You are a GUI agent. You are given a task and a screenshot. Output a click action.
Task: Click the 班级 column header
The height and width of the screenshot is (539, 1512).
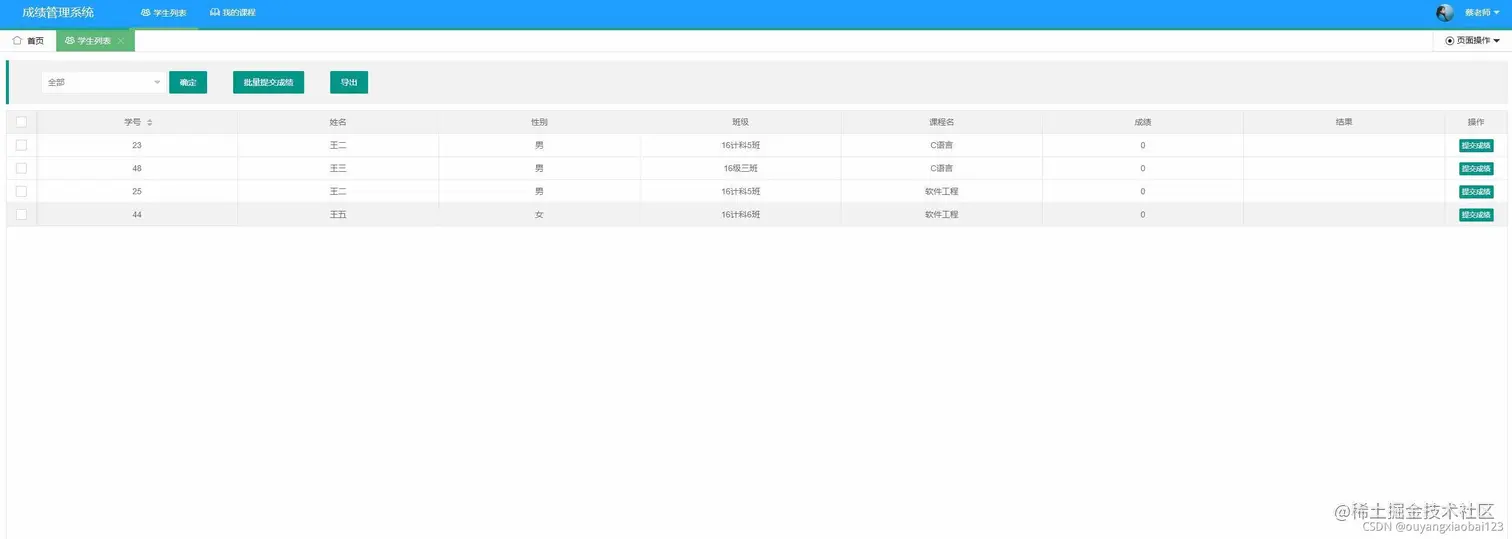coord(740,122)
